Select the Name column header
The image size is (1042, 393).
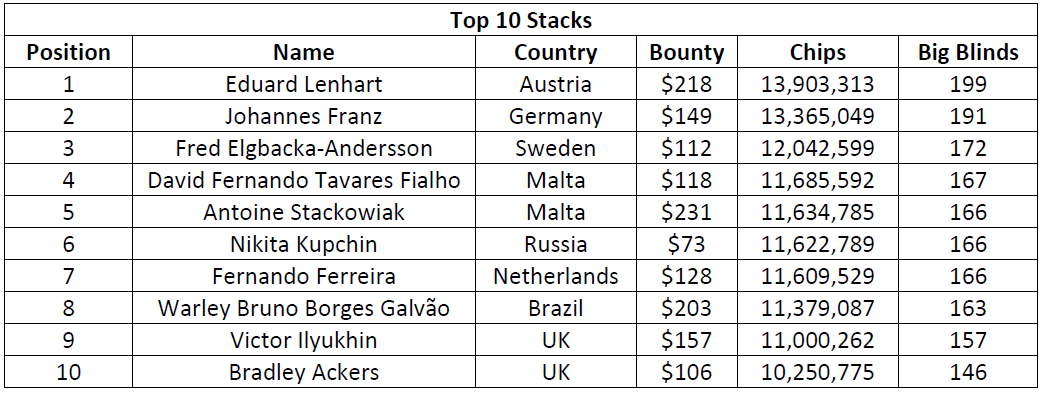(x=304, y=53)
